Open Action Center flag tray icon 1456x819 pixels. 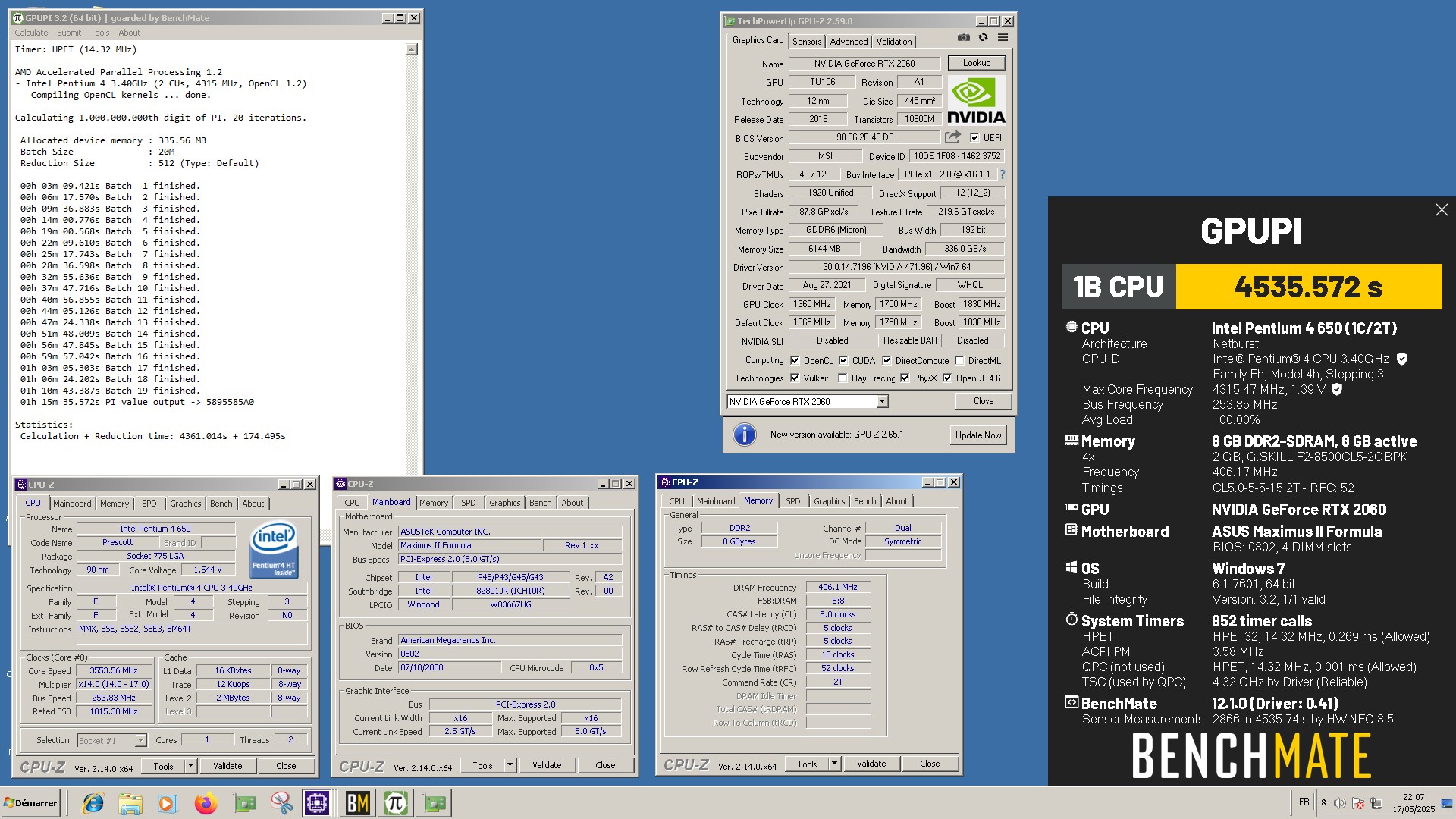point(1358,802)
